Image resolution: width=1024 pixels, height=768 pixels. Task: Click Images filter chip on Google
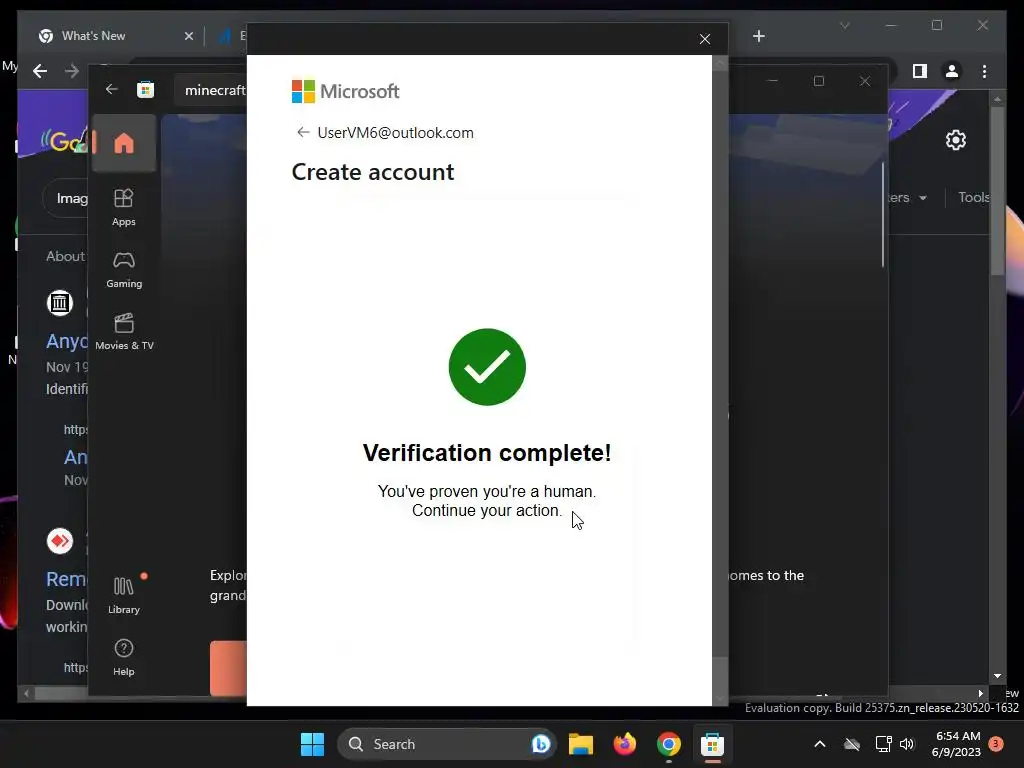point(66,199)
